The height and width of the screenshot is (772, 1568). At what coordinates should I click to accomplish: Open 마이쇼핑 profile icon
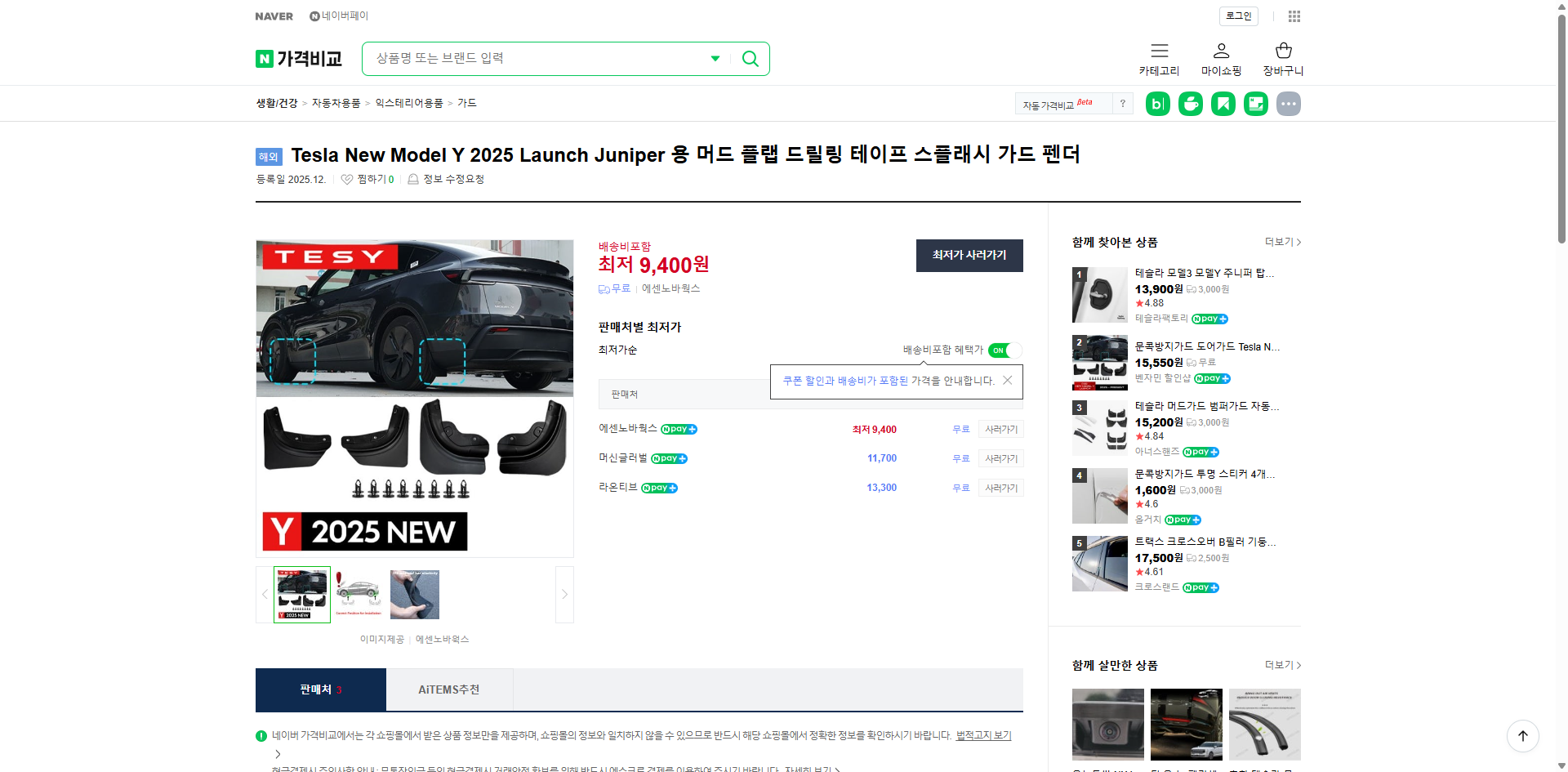[x=1221, y=51]
